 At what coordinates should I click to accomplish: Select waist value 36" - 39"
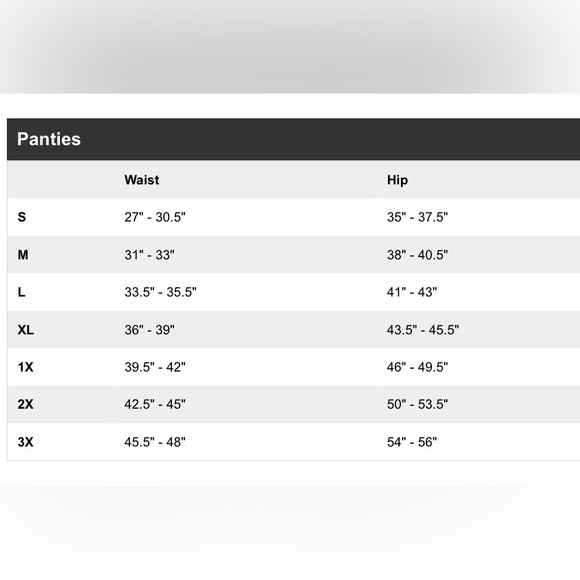click(x=149, y=330)
